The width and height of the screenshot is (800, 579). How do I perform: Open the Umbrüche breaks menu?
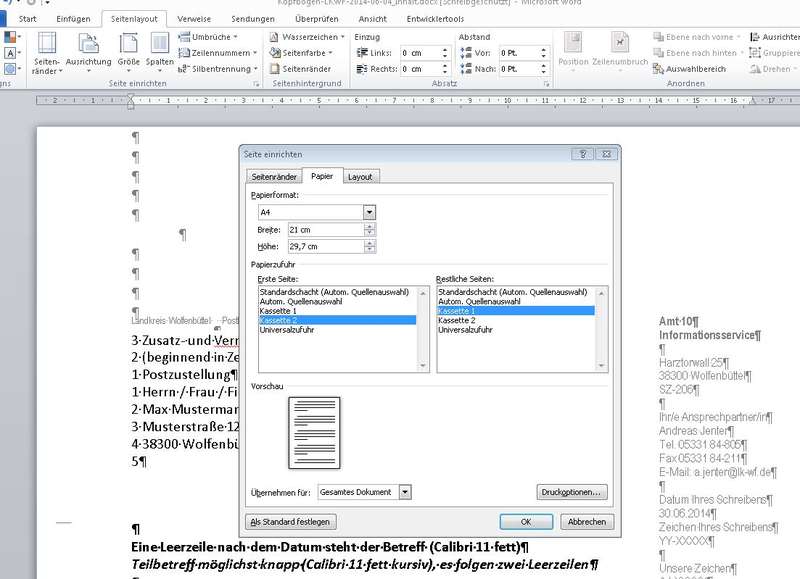click(x=208, y=37)
